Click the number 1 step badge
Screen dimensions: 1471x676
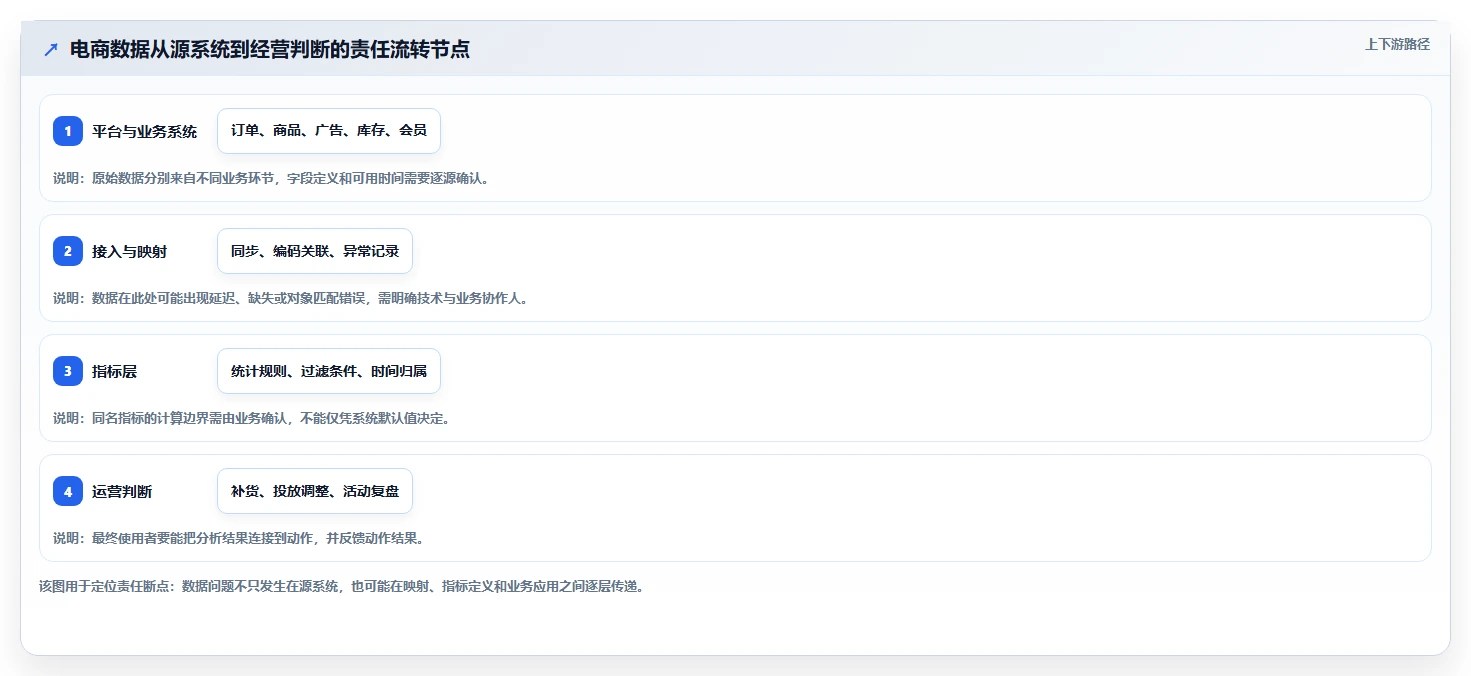point(68,131)
